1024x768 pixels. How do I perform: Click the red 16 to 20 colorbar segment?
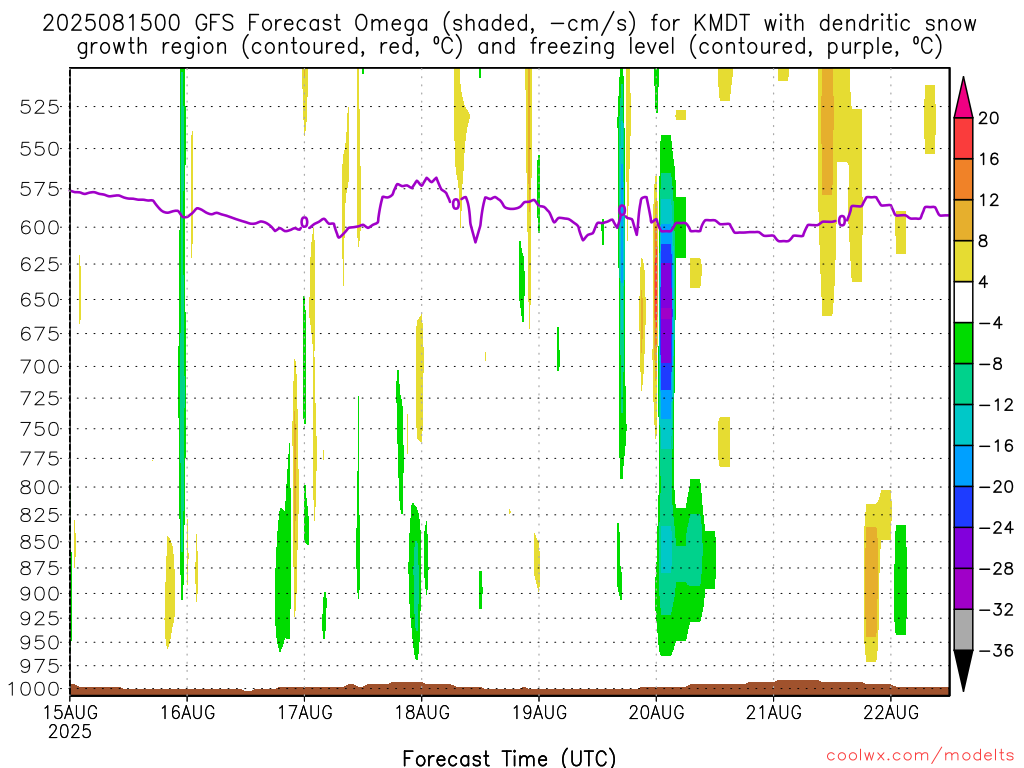pos(963,138)
